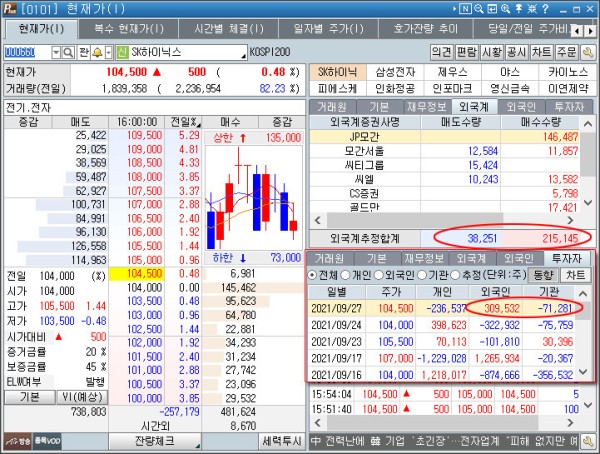Switch to the 시간별 체결(I) tab
Image resolution: width=600 pixels, height=454 pixels.
point(229,29)
